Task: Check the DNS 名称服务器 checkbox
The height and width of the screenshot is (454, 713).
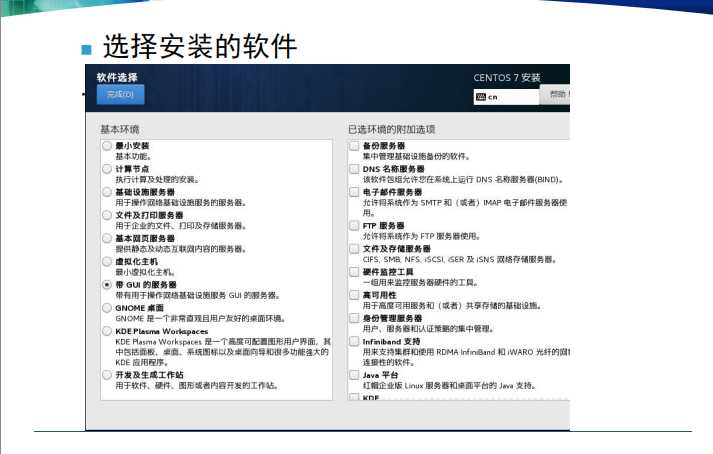Action: click(354, 169)
